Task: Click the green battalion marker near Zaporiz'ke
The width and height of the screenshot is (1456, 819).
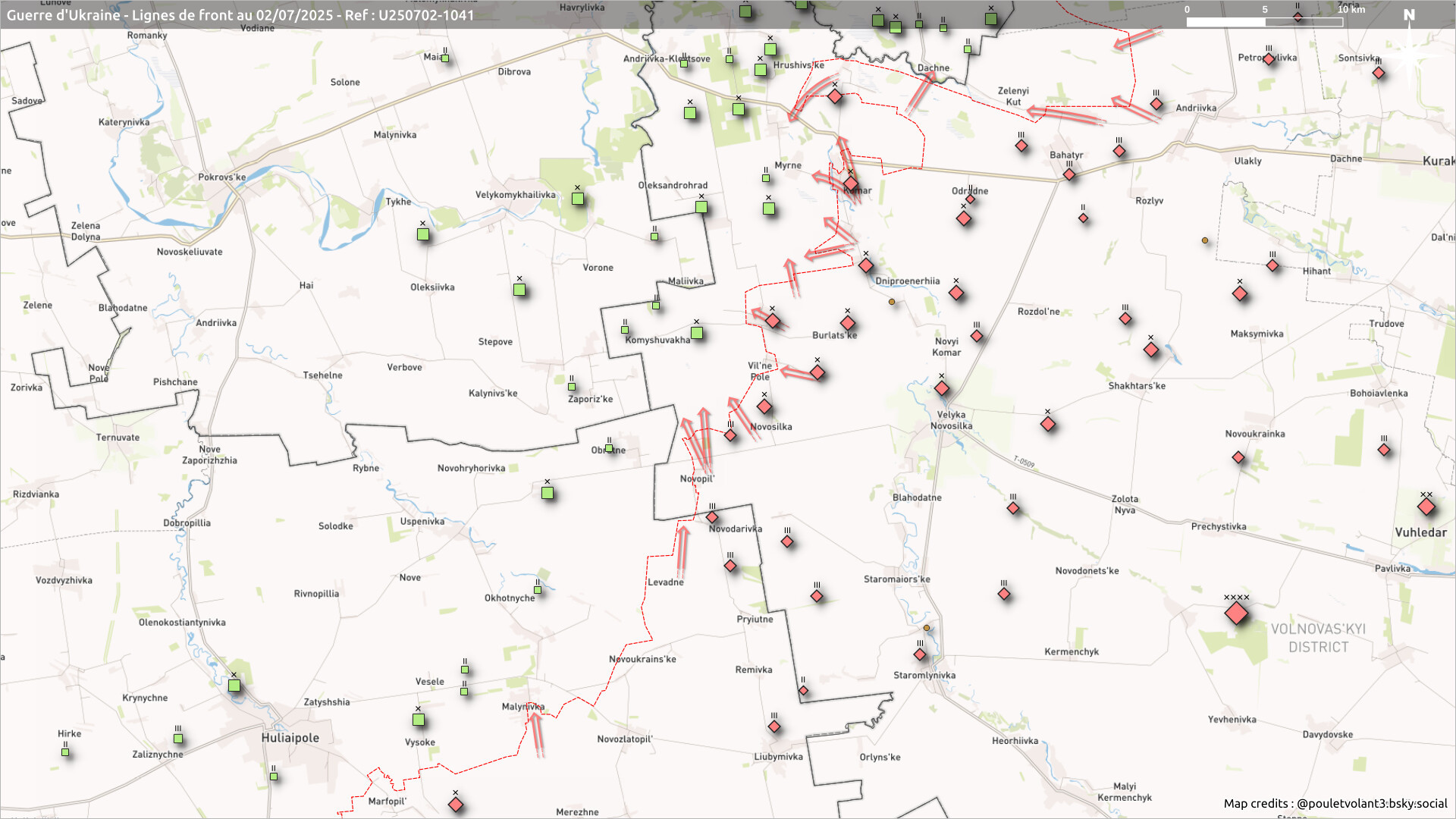Action: [572, 387]
